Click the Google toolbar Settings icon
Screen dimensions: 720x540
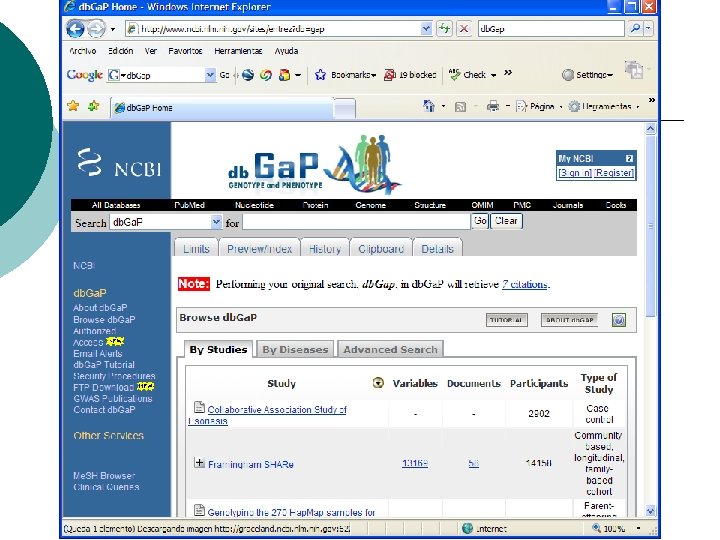(x=568, y=74)
